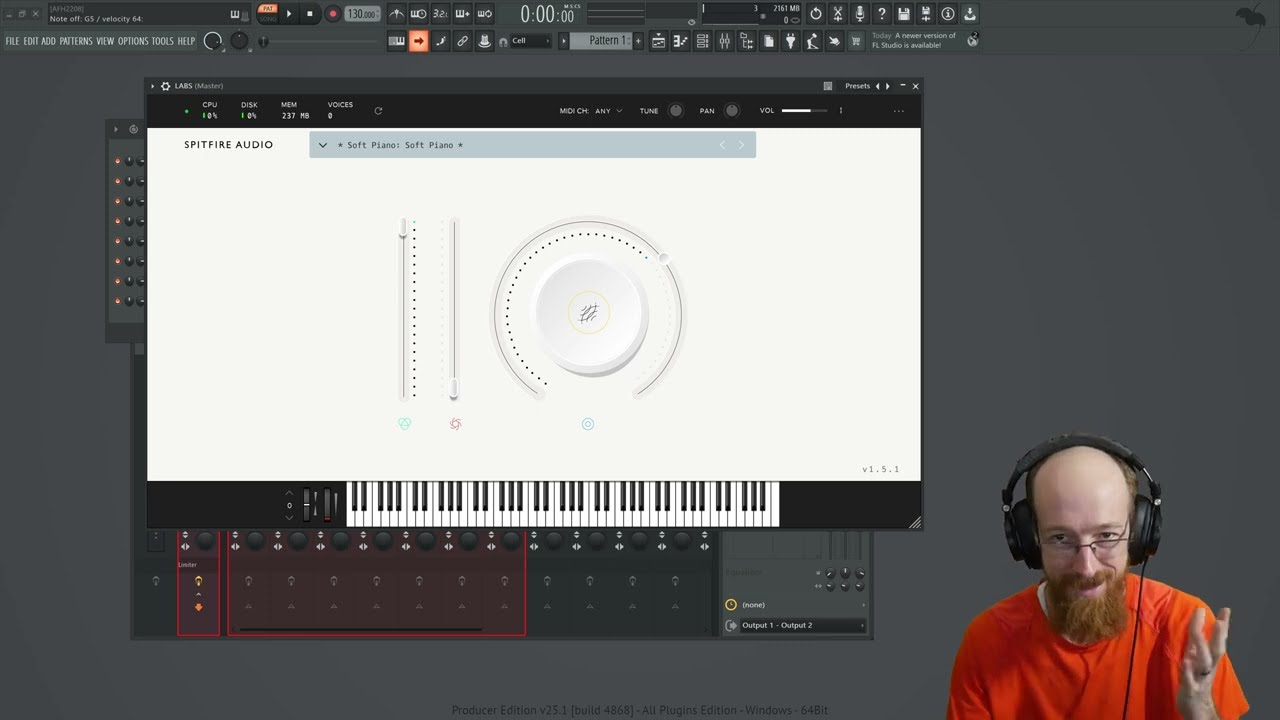The width and height of the screenshot is (1280, 720).
Task: Toggle typing keyboard to piano icon
Action: coord(396,41)
